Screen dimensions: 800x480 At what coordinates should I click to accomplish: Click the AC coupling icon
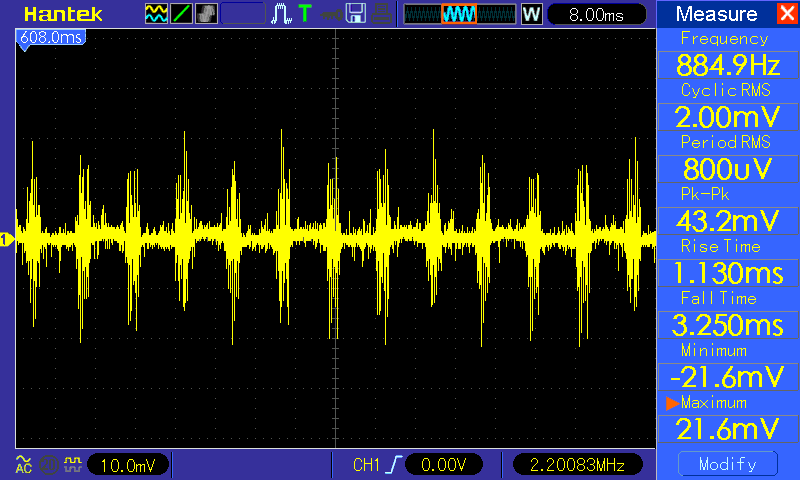pos(23,464)
